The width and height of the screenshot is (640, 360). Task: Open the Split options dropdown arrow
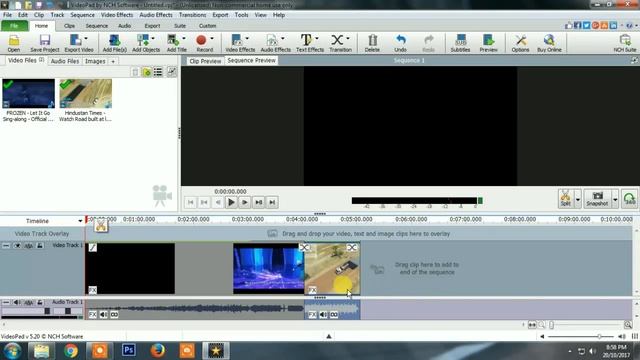578,200
